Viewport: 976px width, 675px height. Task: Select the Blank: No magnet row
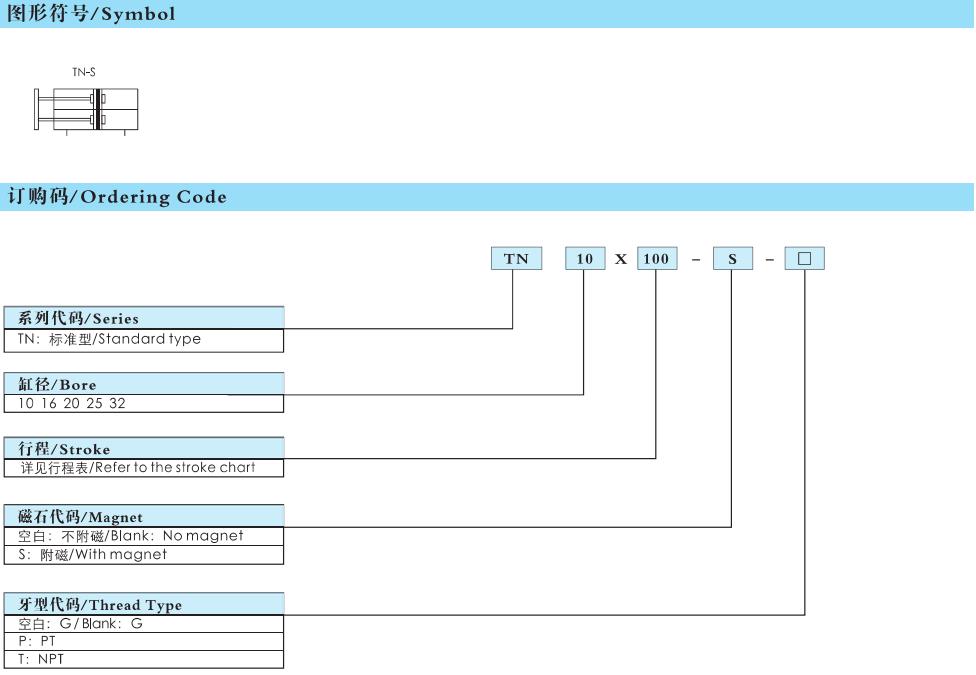[143, 536]
